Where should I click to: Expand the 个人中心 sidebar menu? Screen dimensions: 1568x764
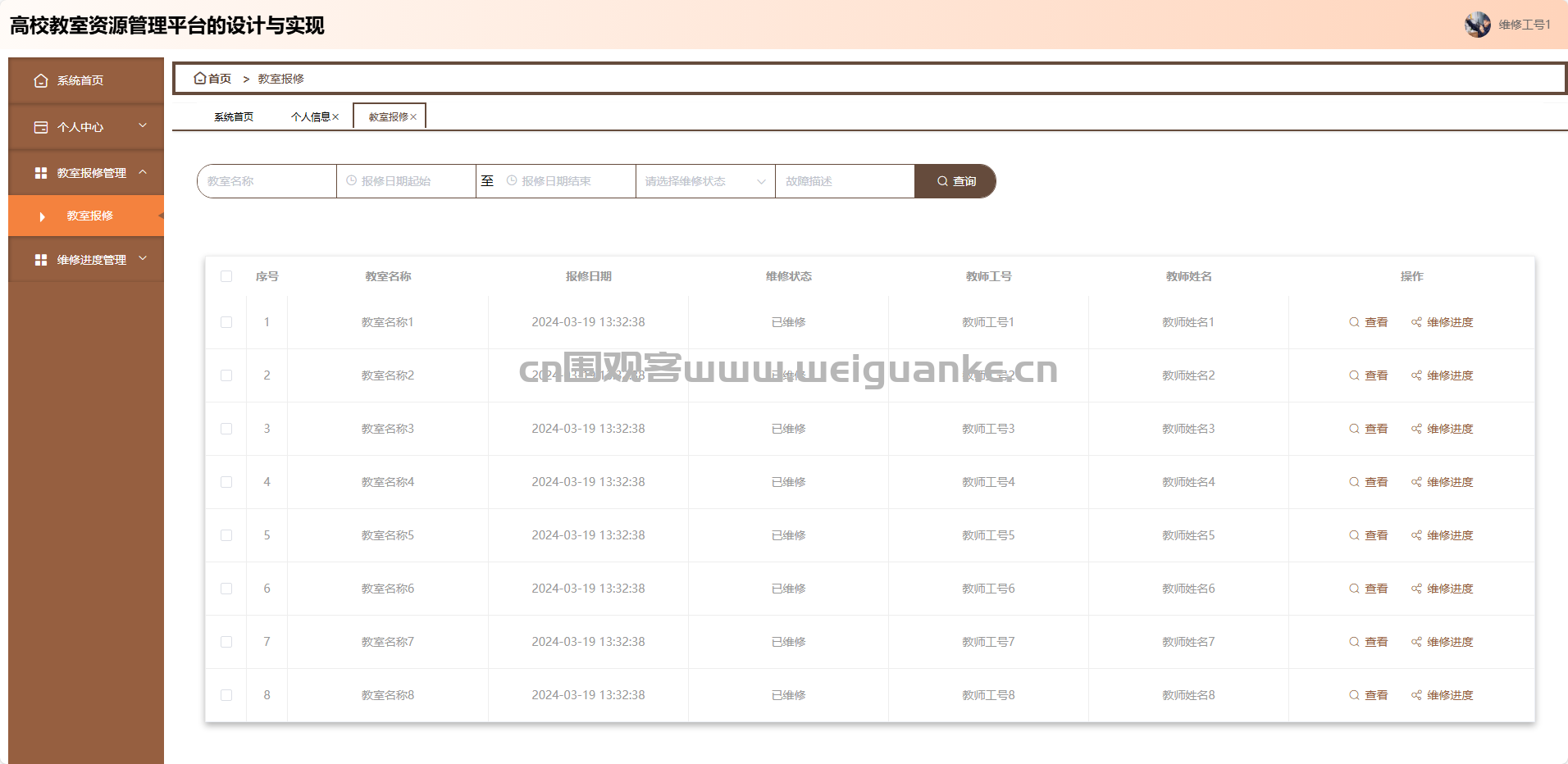point(143,126)
